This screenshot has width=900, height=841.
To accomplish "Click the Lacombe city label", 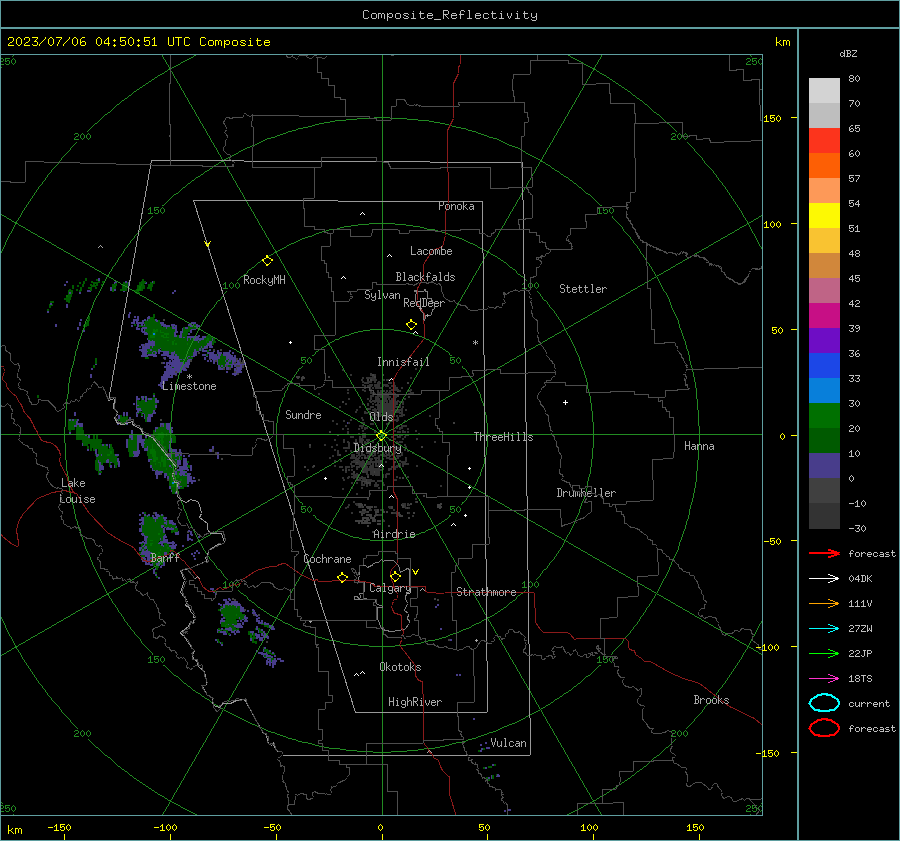I will click(x=431, y=251).
